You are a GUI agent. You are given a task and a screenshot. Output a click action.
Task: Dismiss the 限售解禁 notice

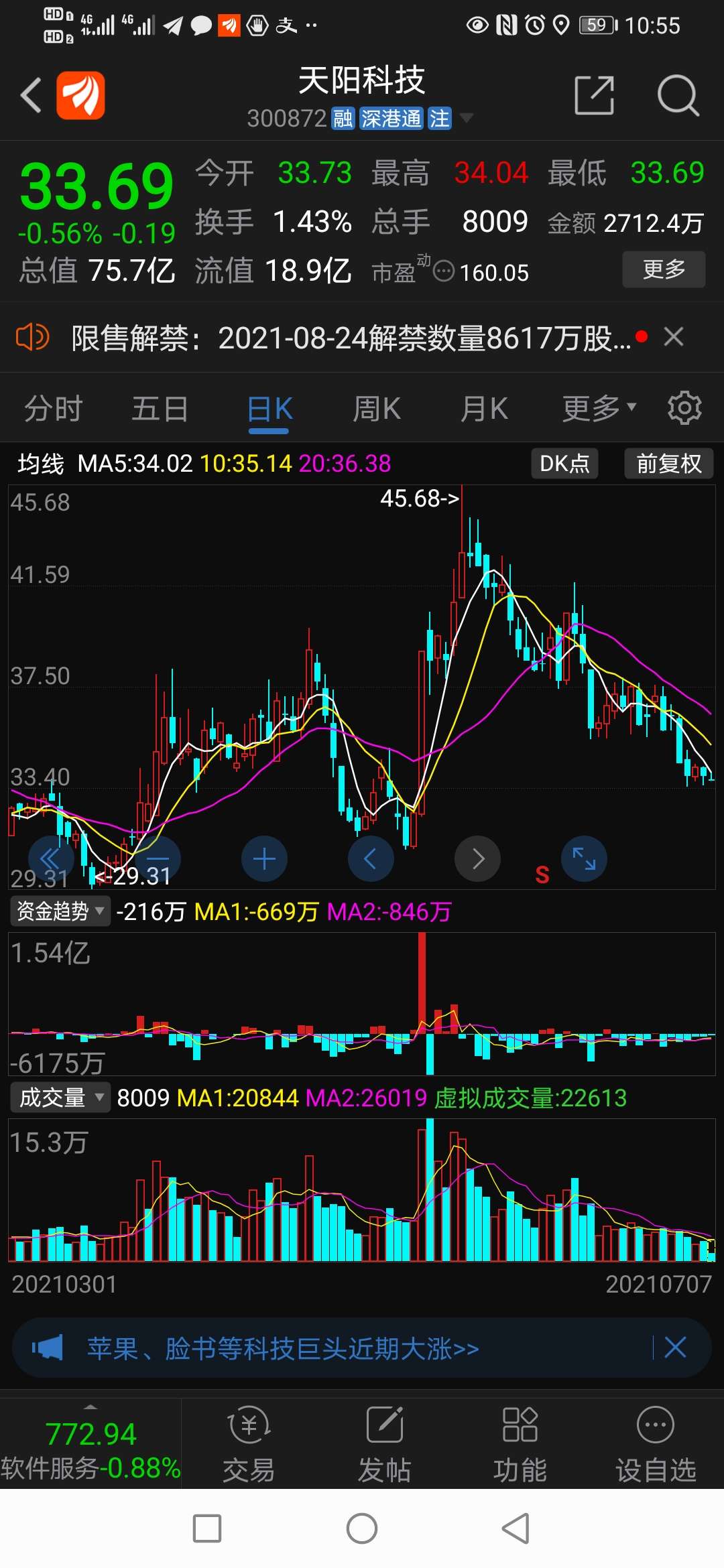[674, 336]
